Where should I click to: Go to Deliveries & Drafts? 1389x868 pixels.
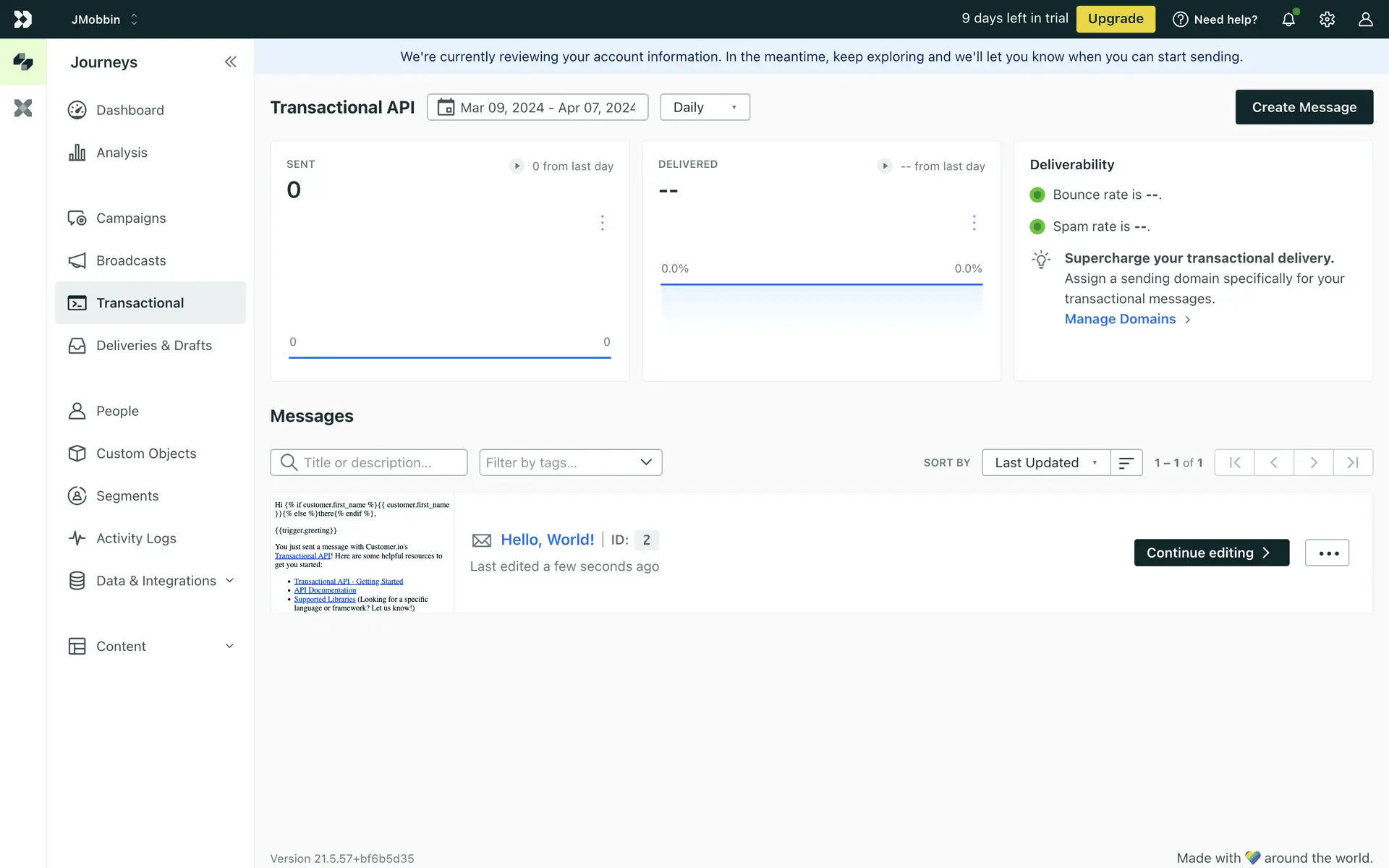(153, 346)
